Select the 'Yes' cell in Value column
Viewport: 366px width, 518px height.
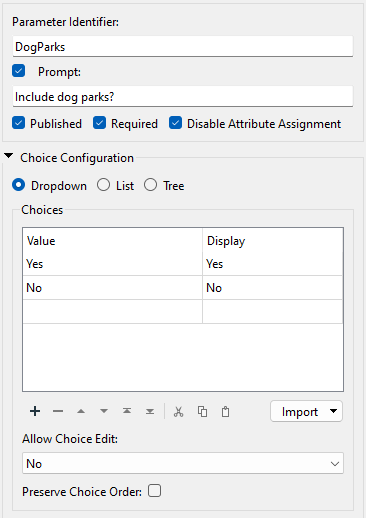[x=113, y=264]
